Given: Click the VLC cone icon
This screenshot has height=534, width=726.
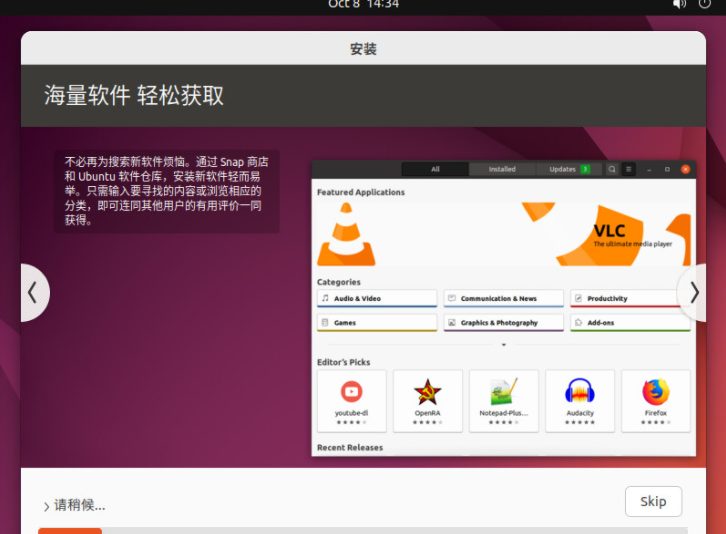Looking at the screenshot, I should [346, 234].
